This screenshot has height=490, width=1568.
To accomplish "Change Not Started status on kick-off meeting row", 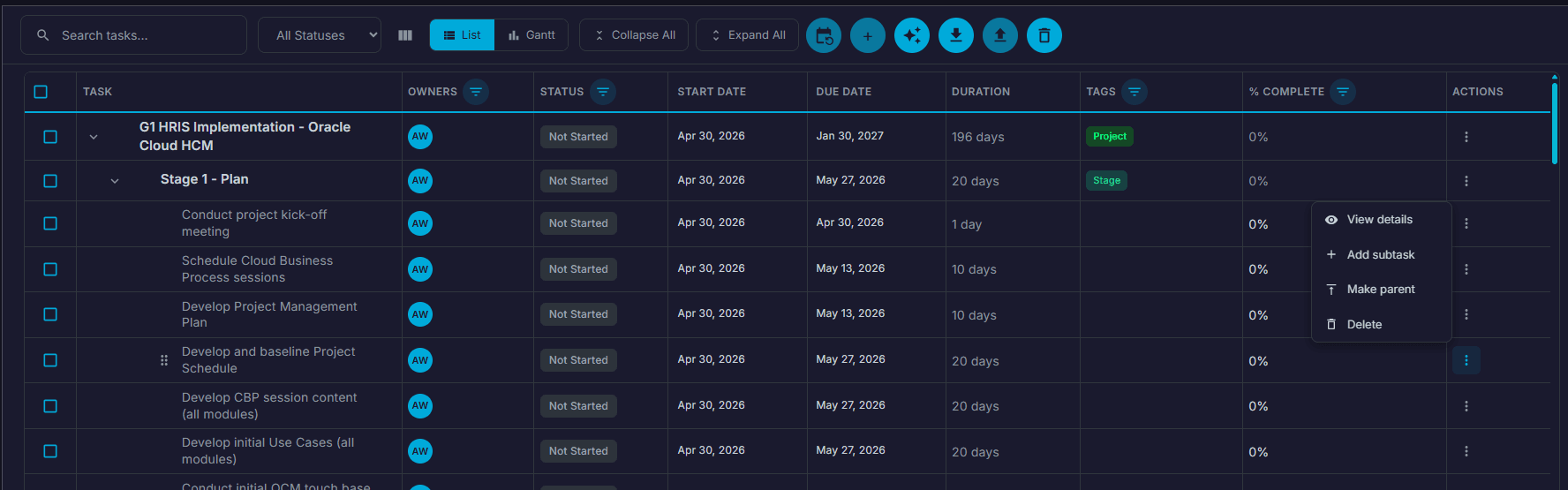I will coord(578,223).
